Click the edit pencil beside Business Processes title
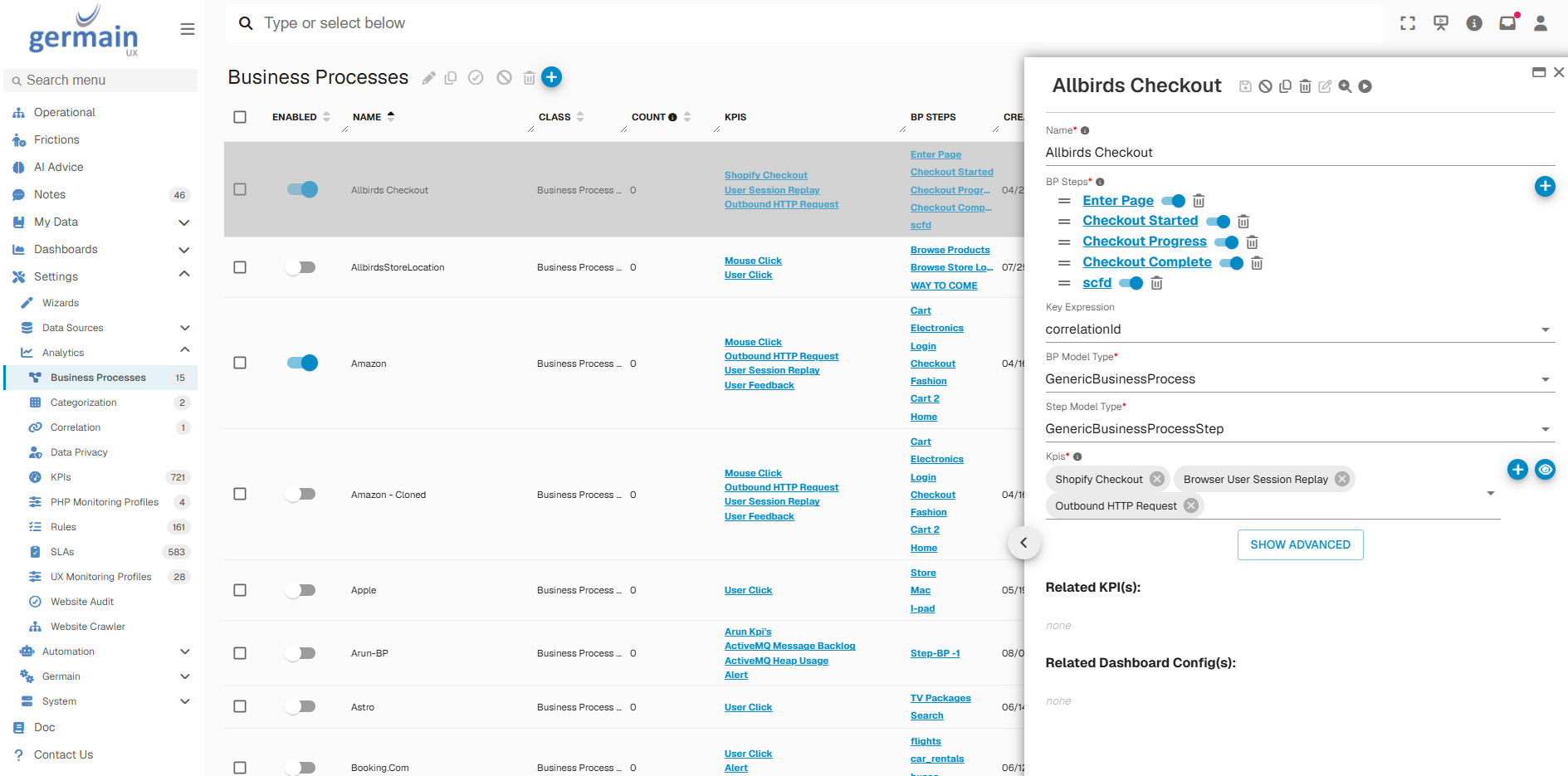This screenshot has width=1568, height=776. pyautogui.click(x=428, y=78)
